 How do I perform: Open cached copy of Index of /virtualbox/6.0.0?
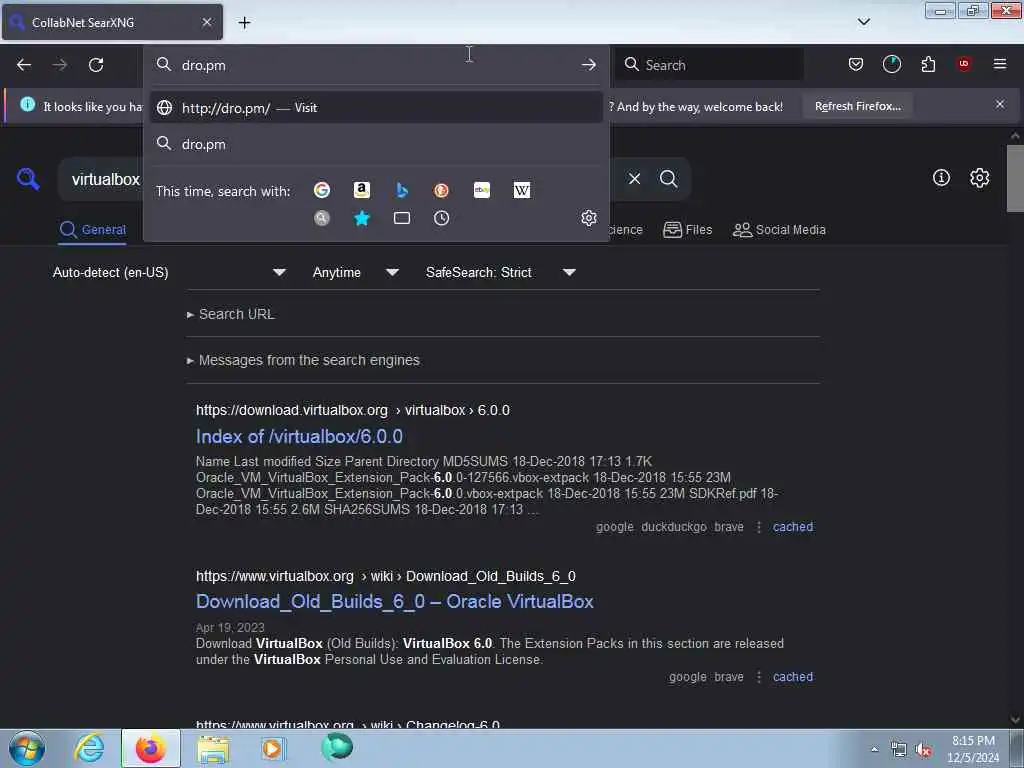[793, 527]
